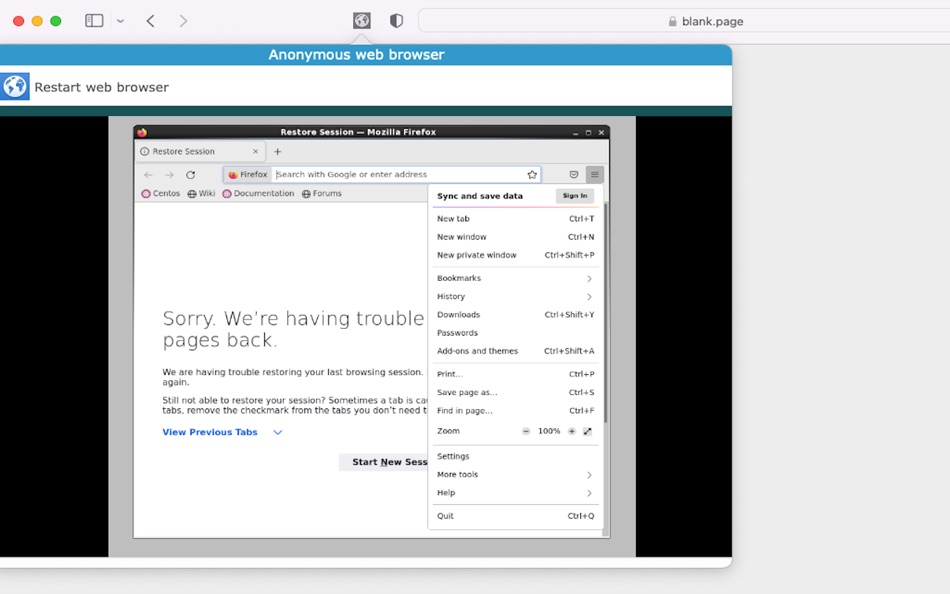The width and height of the screenshot is (950, 594).
Task: Open Add-ons and themes
Action: [516, 351]
